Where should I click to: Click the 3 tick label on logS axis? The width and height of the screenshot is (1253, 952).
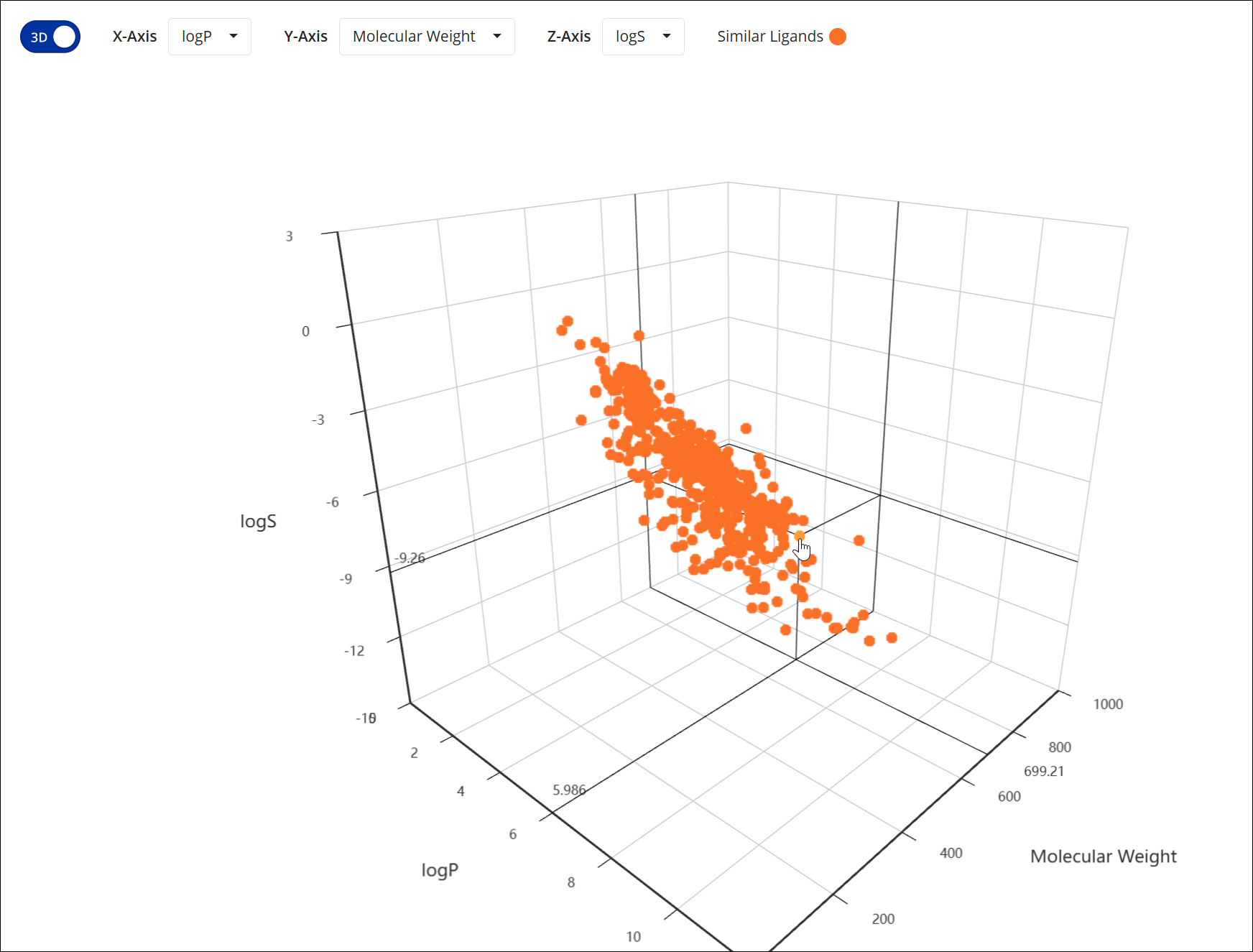290,236
